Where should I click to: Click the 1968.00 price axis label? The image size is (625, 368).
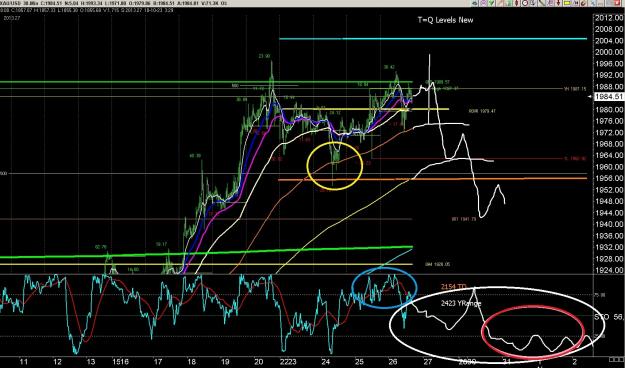coord(609,144)
